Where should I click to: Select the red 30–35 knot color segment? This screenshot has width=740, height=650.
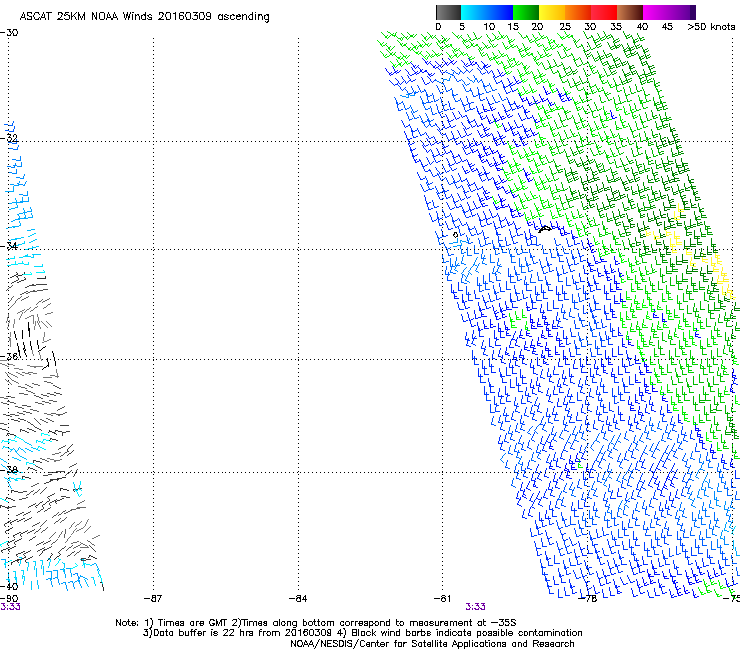(604, 12)
